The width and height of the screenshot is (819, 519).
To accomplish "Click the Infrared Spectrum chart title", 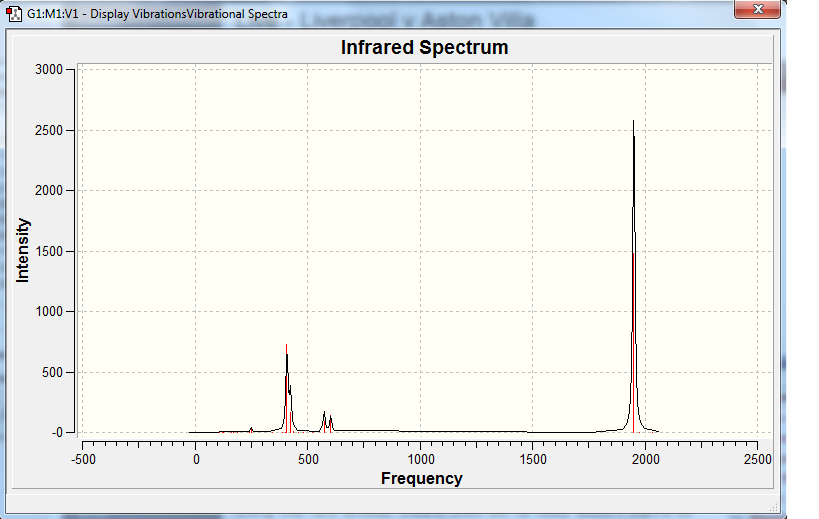I will [x=424, y=48].
